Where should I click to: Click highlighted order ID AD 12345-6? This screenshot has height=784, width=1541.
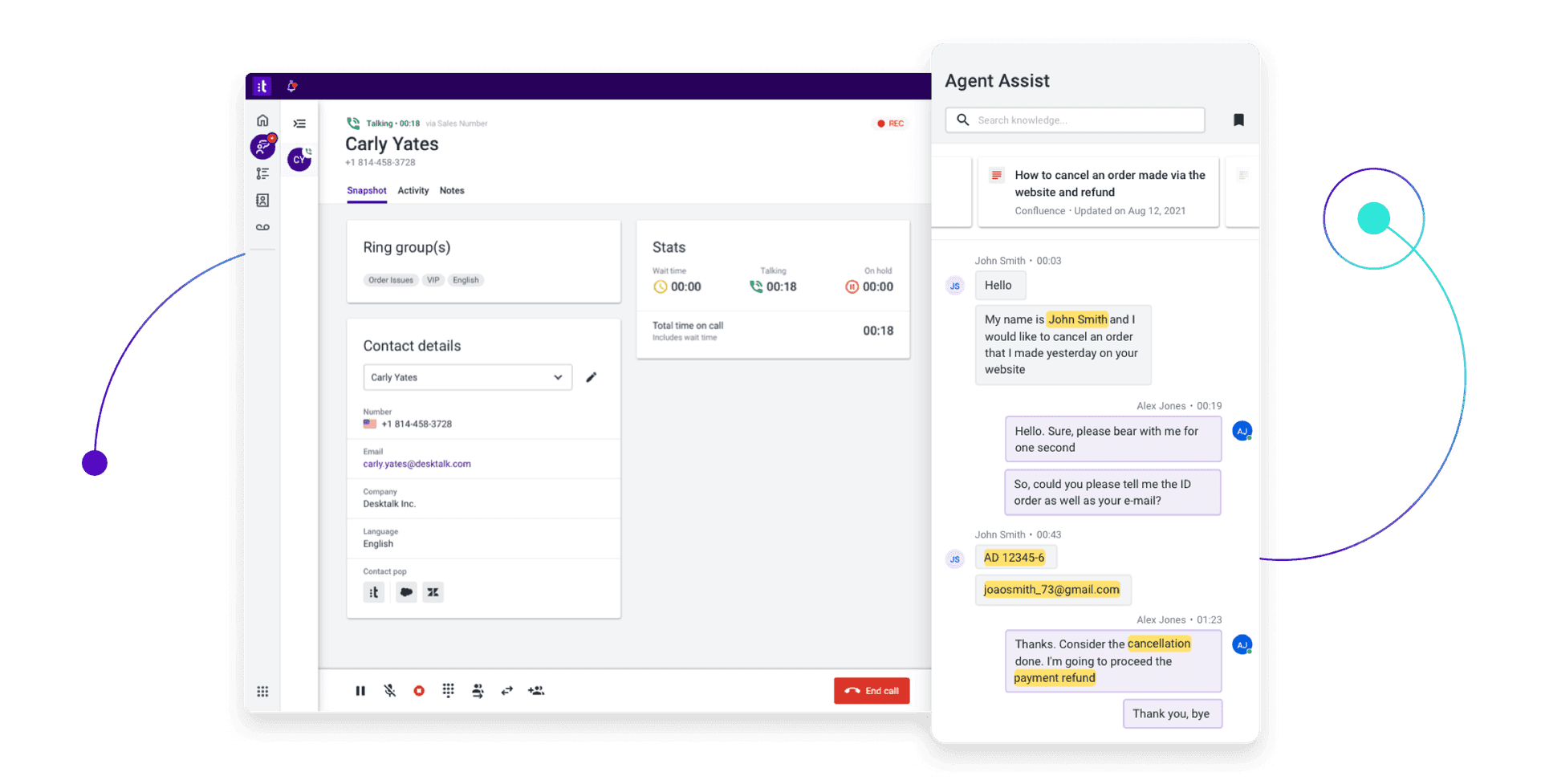tap(1014, 558)
